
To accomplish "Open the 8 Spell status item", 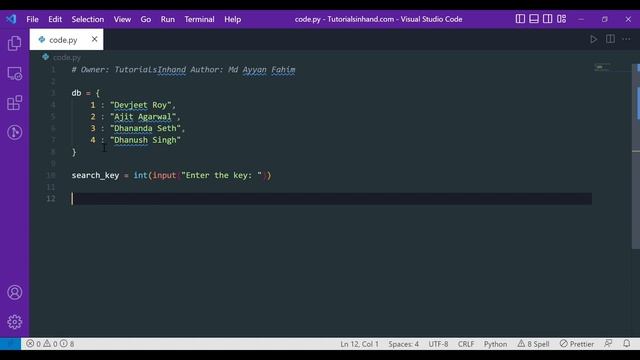I will (x=533, y=344).
